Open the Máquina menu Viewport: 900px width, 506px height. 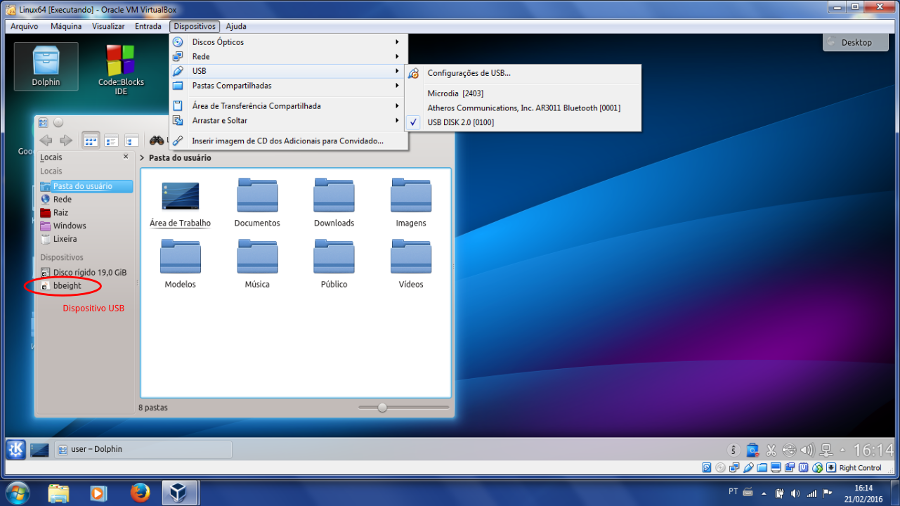click(x=66, y=26)
